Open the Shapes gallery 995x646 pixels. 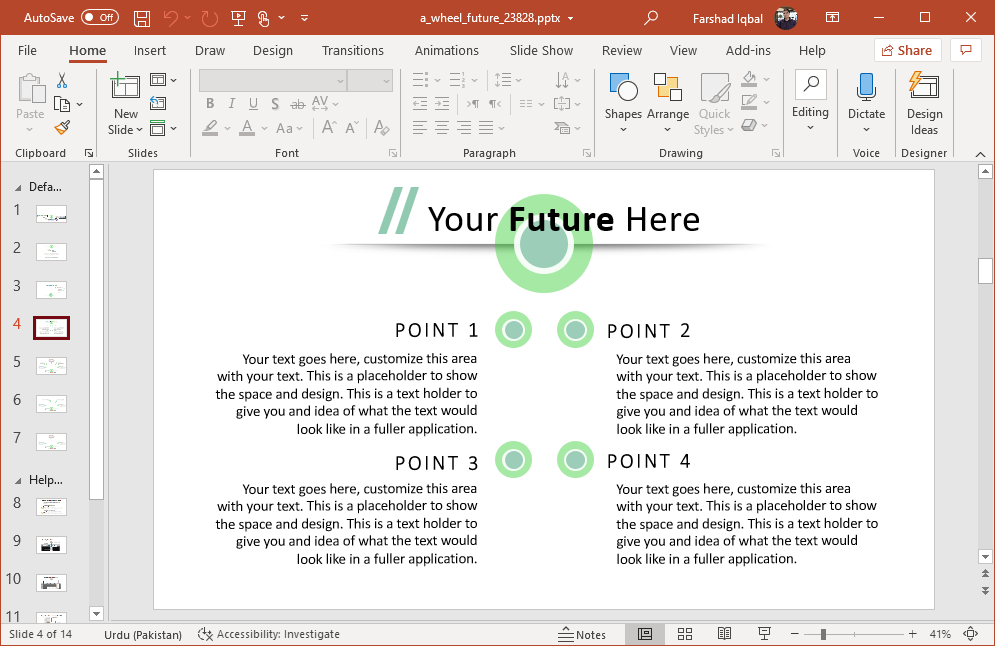[623, 103]
